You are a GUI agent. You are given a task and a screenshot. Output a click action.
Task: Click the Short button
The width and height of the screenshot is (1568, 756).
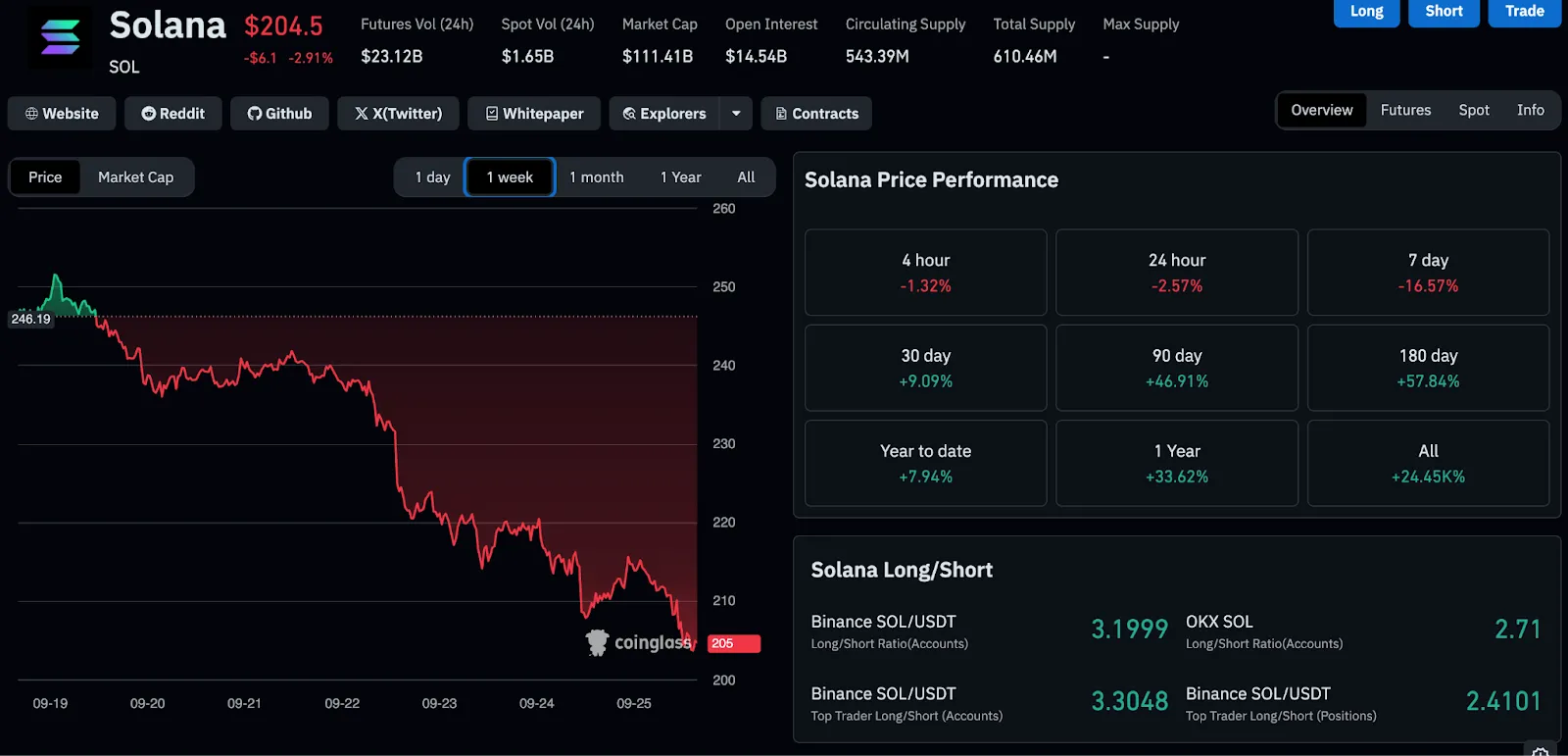tap(1445, 12)
